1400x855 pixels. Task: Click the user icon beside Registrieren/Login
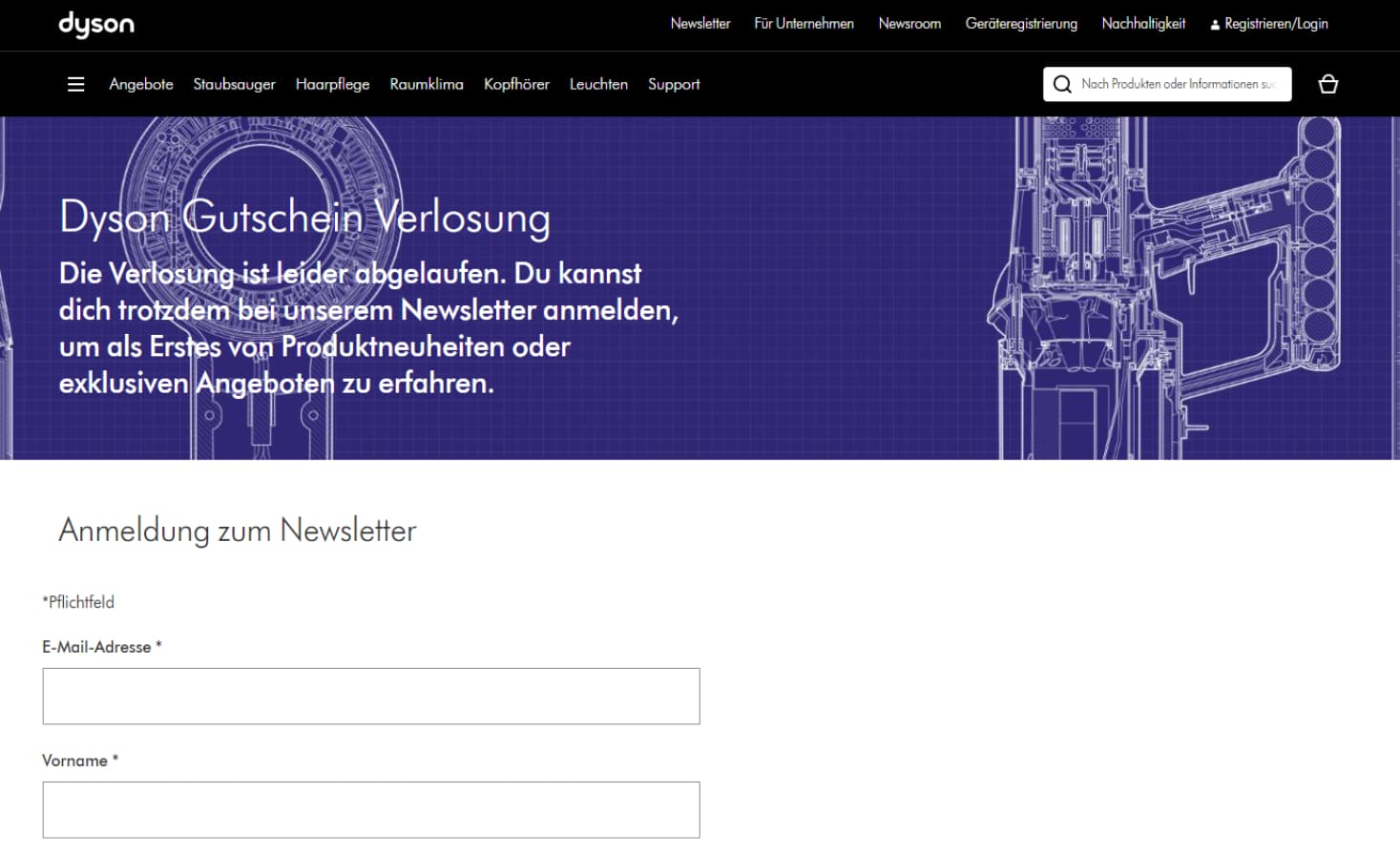[x=1214, y=24]
